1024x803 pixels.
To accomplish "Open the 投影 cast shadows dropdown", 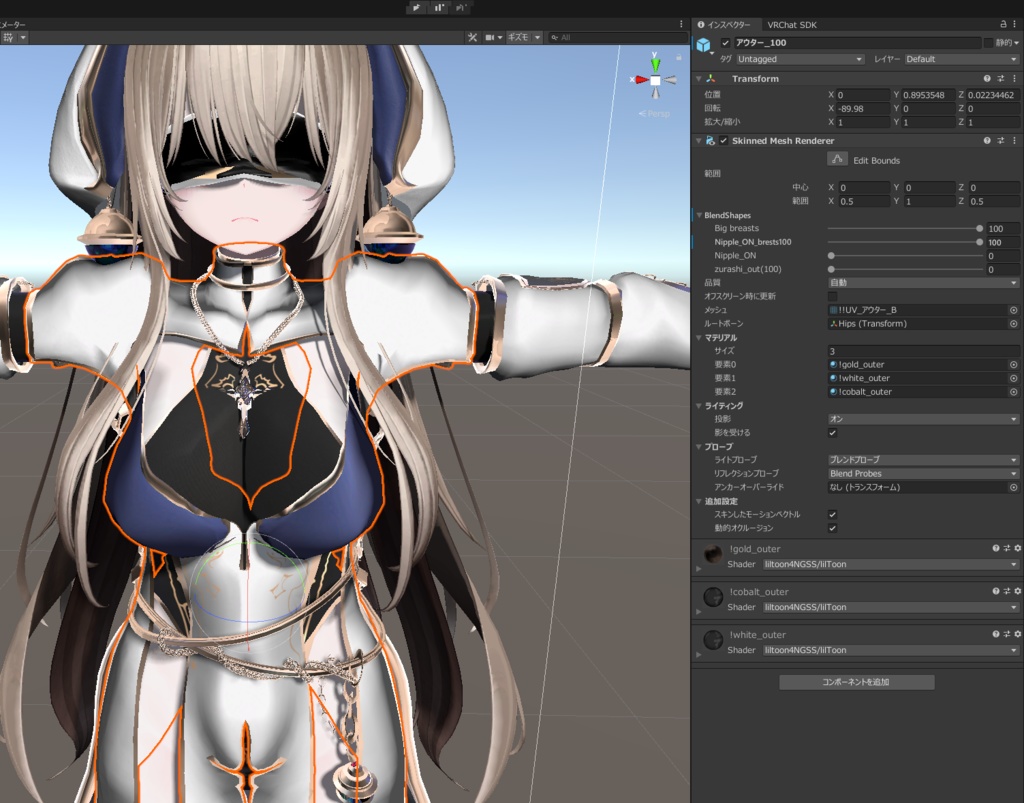I will pos(923,419).
